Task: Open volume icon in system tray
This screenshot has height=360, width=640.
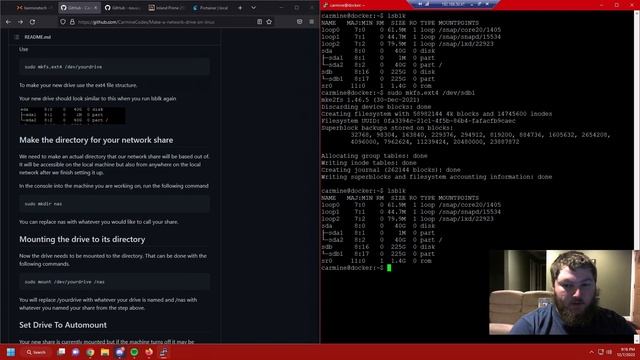Action: (609, 352)
